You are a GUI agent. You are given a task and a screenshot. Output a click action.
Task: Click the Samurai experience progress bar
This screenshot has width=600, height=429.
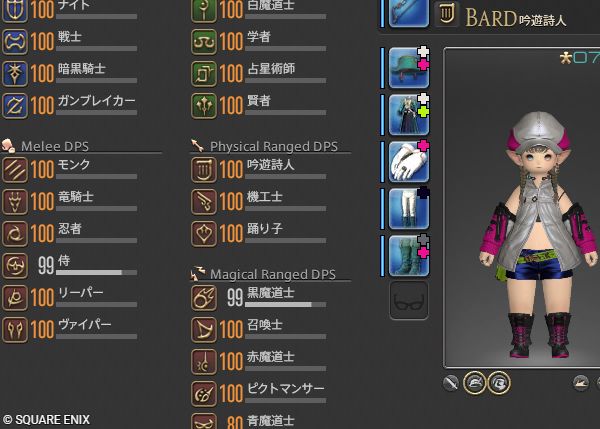pyautogui.click(x=96, y=272)
